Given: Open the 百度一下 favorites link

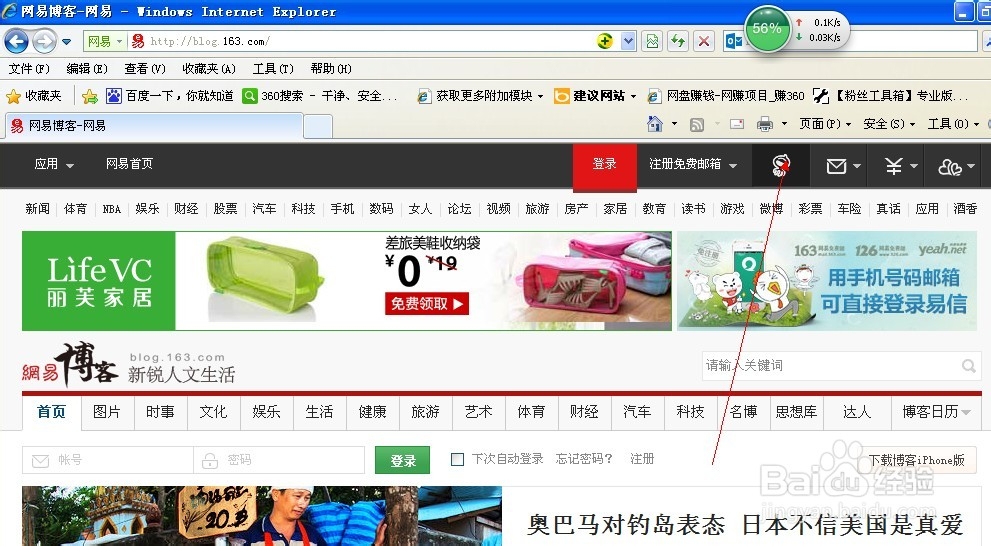Looking at the screenshot, I should [x=170, y=95].
